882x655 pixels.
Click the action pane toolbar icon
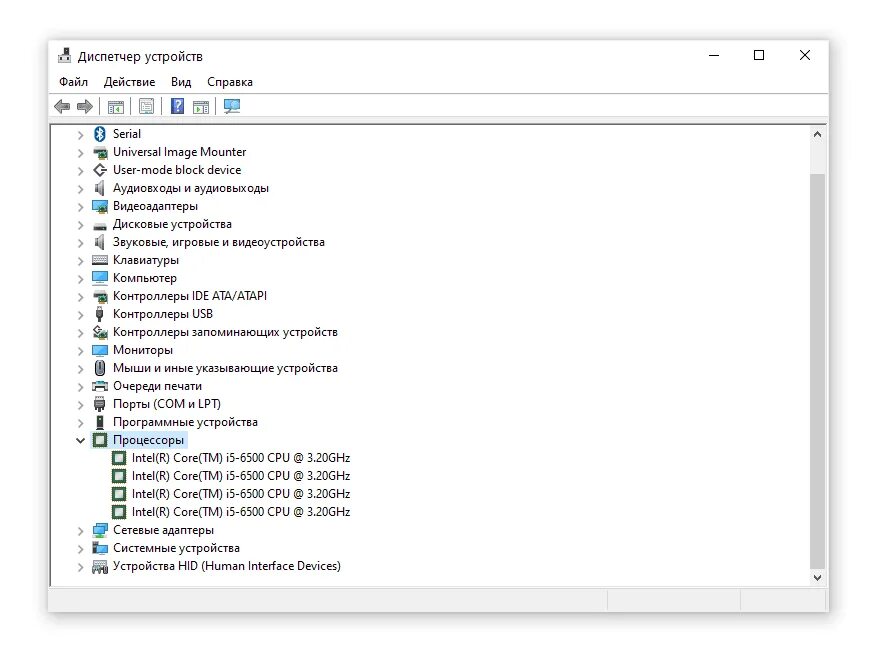[200, 106]
